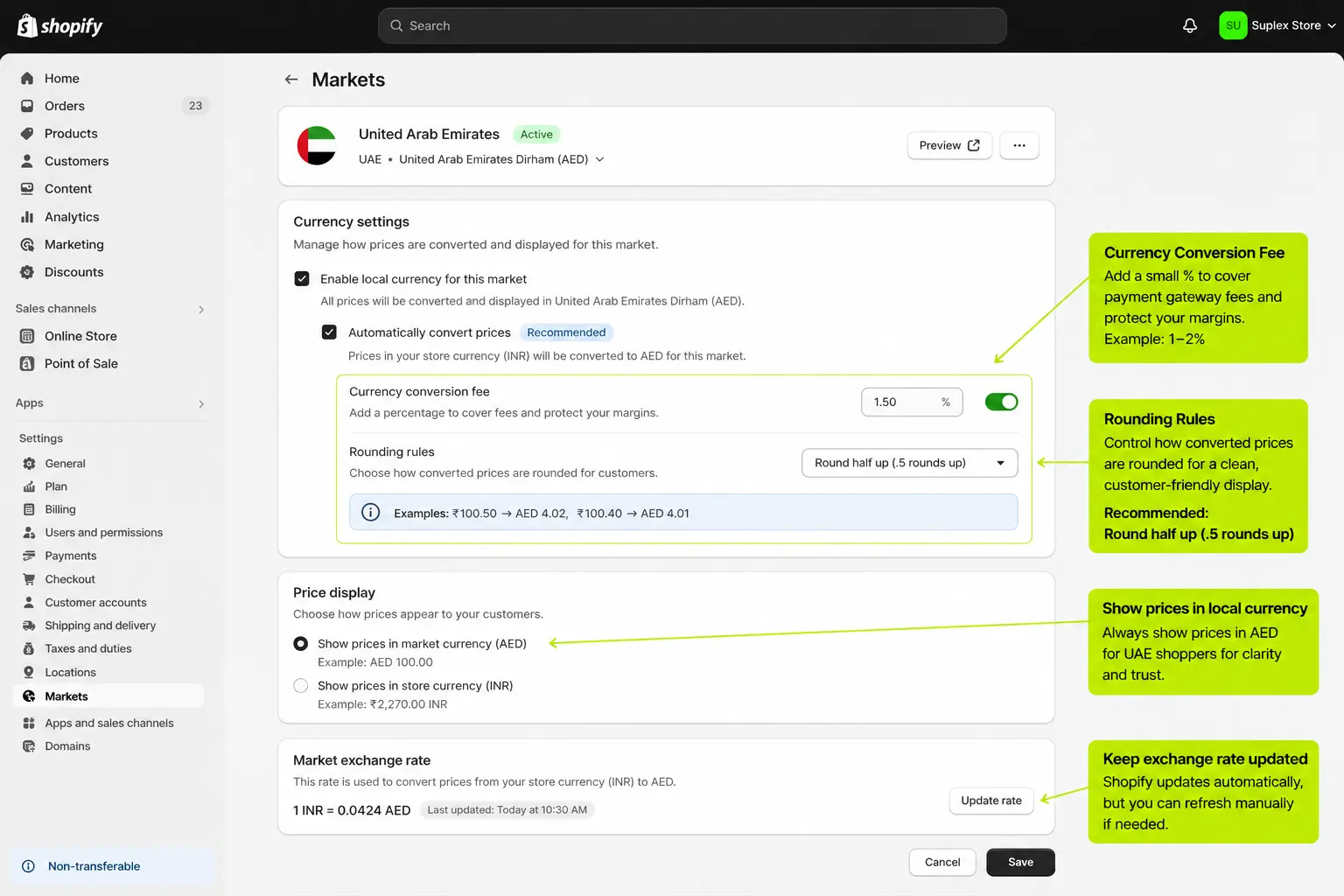Open the Analytics page

(72, 217)
